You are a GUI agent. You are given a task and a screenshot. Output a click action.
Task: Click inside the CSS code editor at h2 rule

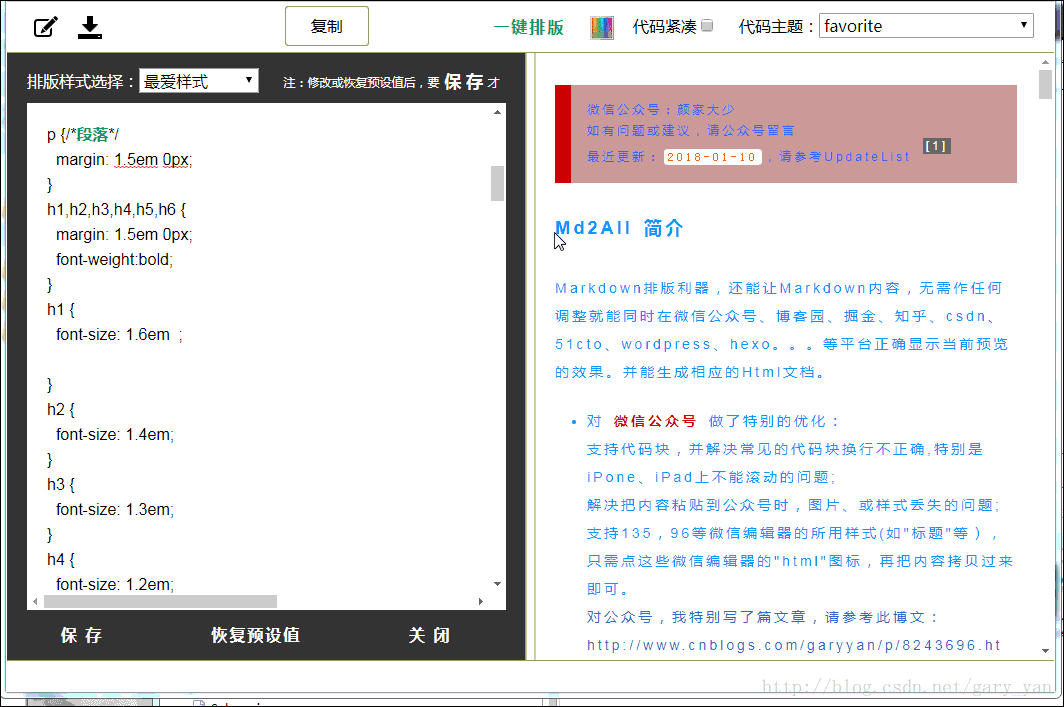61,409
